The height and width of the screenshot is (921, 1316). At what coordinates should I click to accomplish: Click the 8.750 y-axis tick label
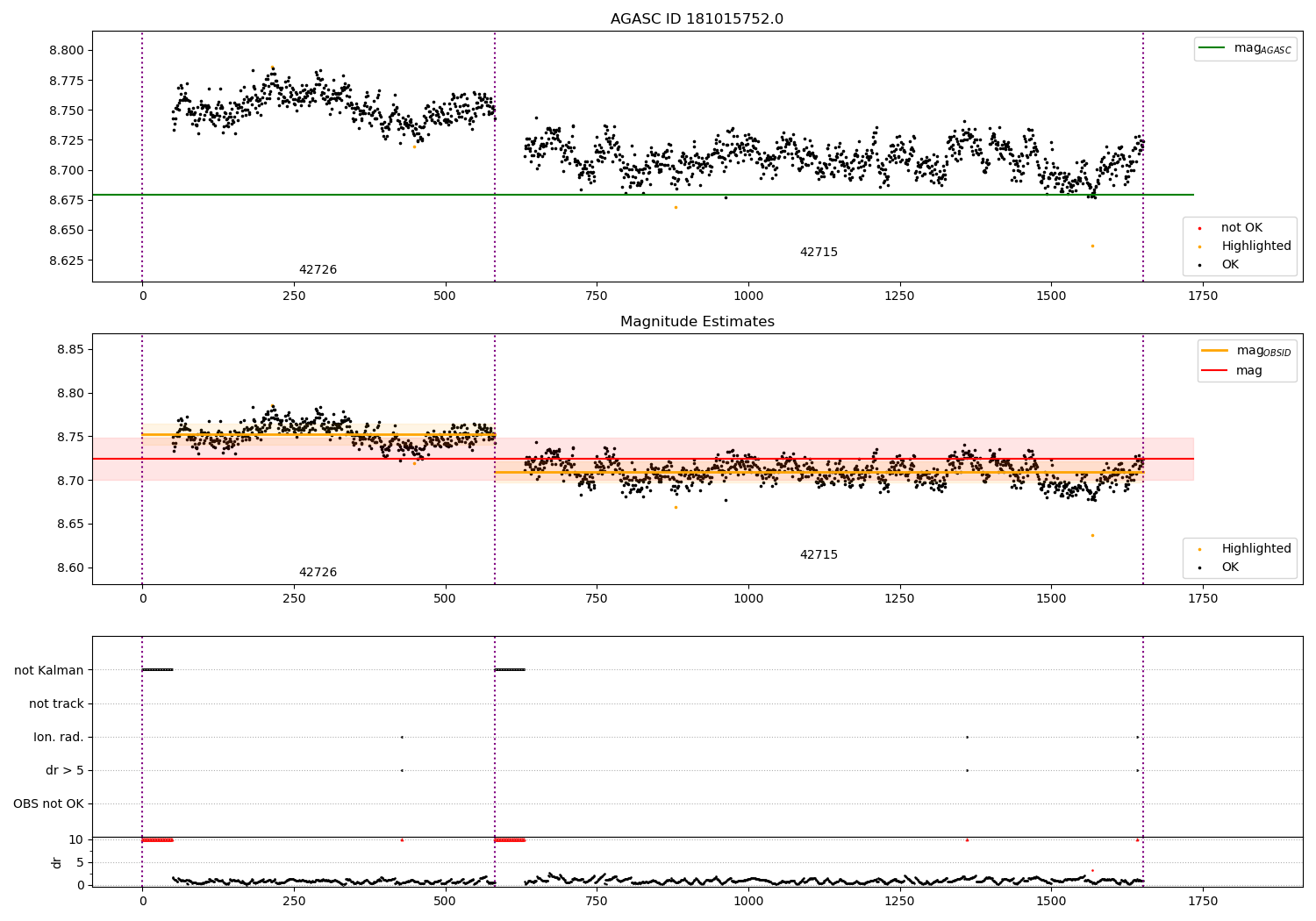pyautogui.click(x=67, y=111)
